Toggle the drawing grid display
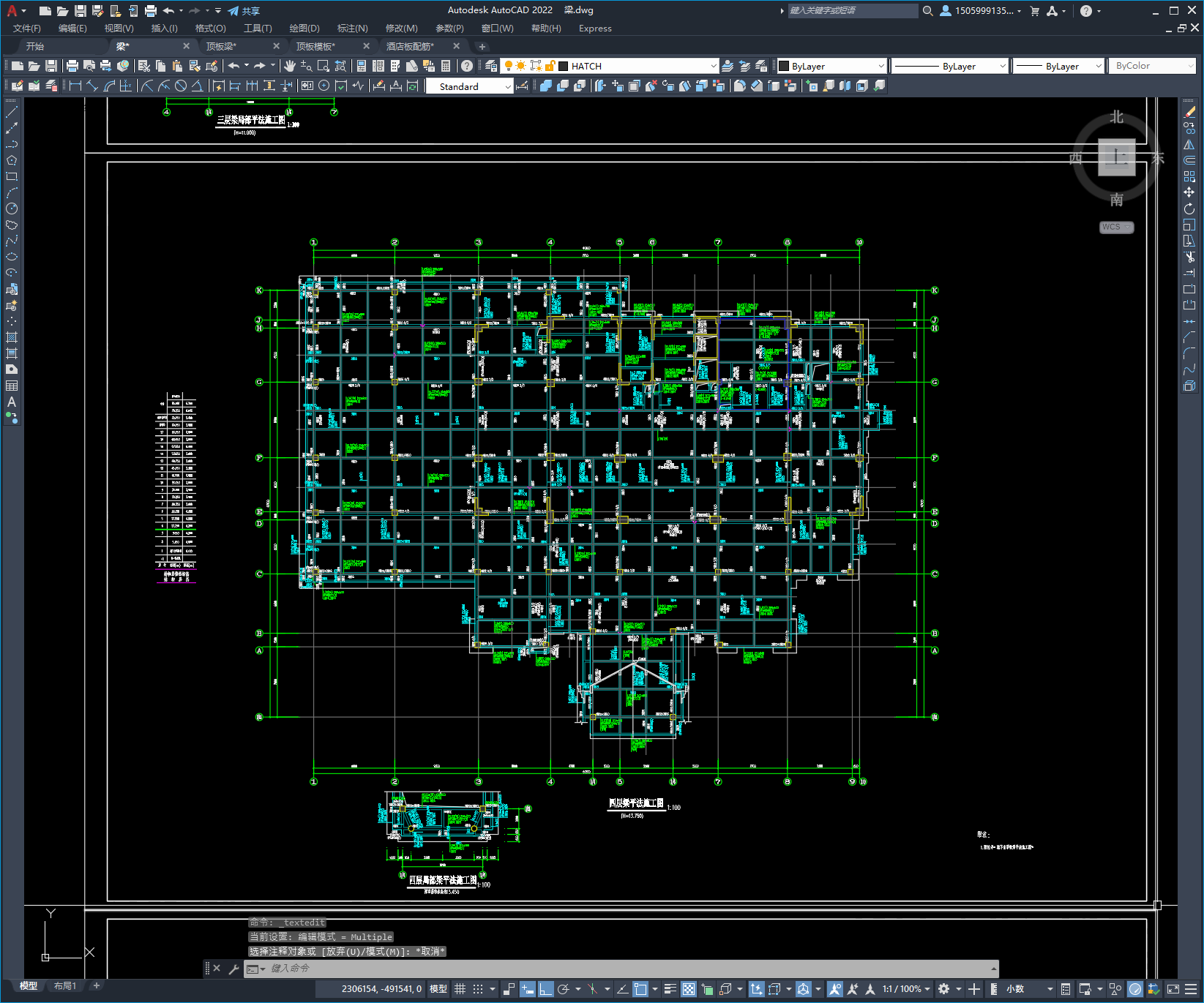This screenshot has width=1204, height=1003. 460,989
